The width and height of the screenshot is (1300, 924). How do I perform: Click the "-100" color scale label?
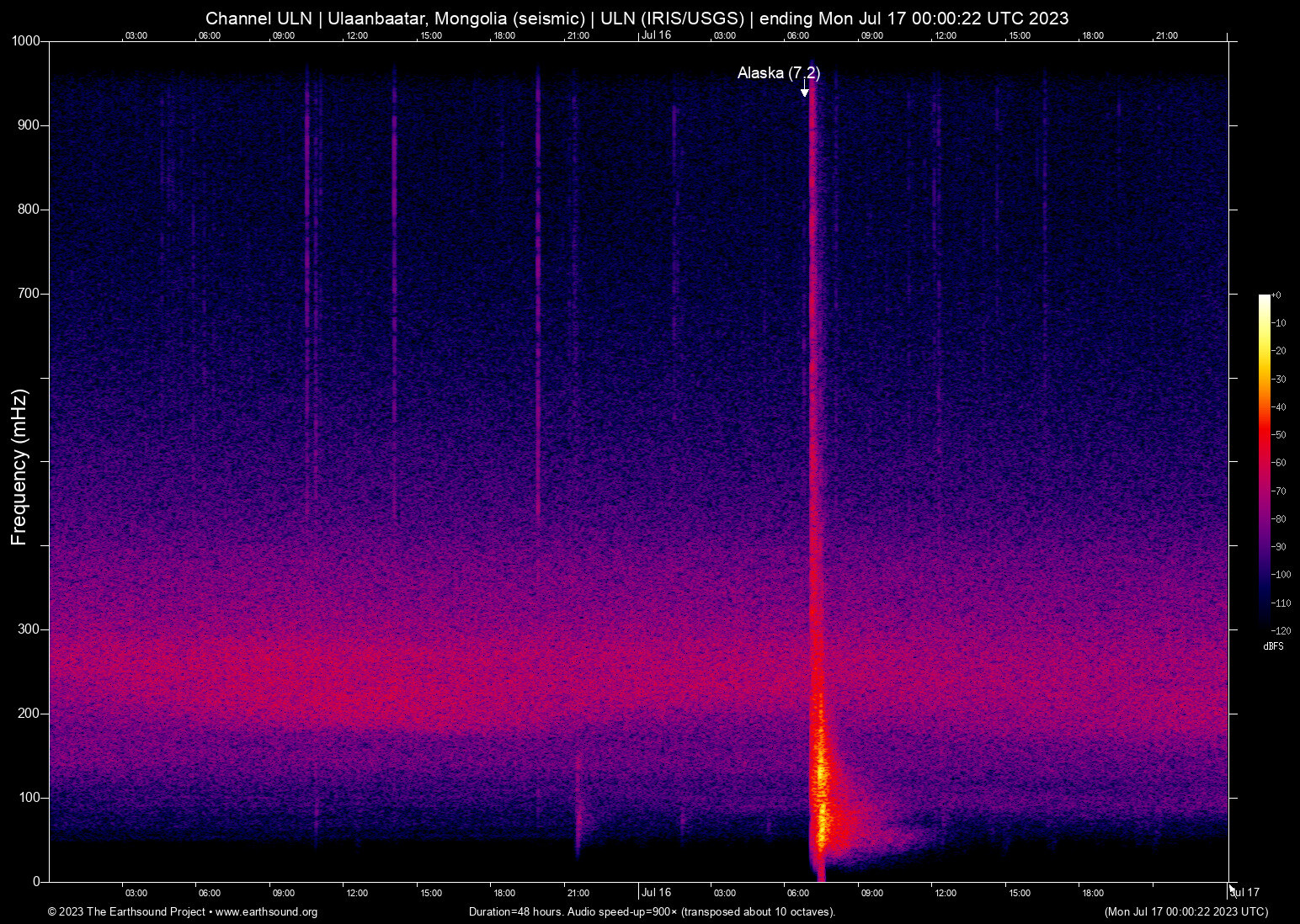[x=1281, y=575]
